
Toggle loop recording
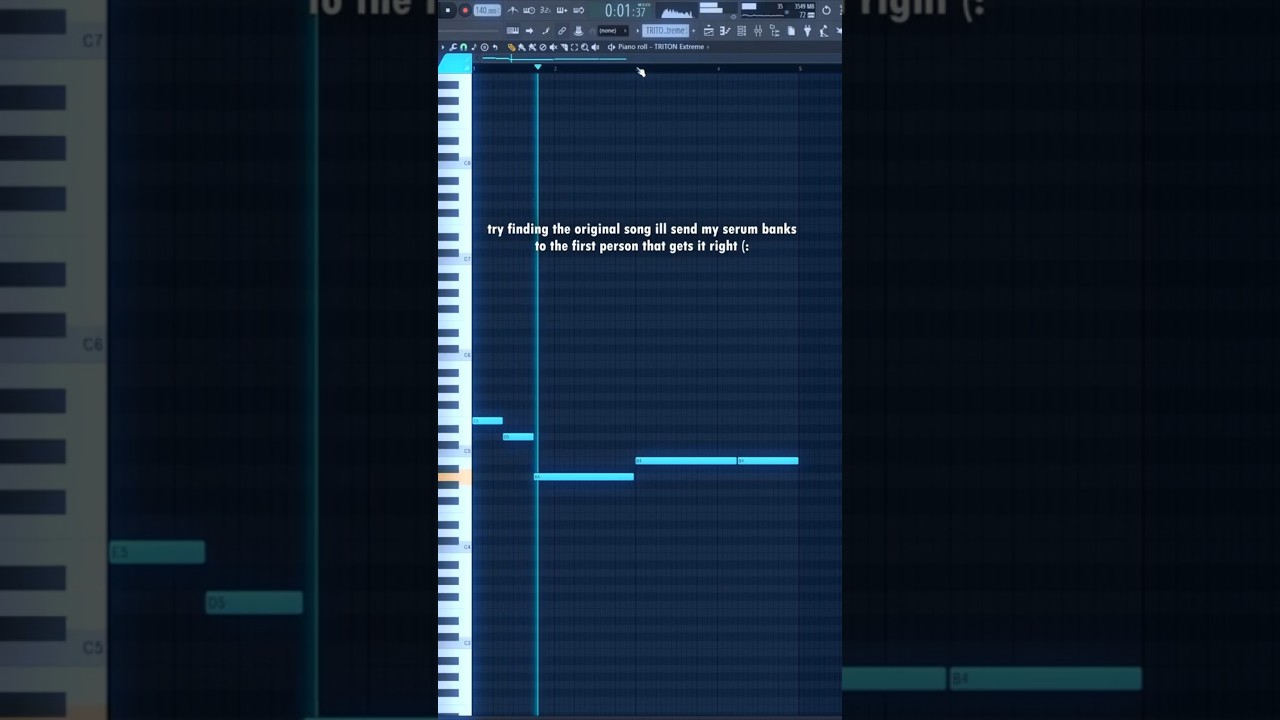[x=578, y=10]
